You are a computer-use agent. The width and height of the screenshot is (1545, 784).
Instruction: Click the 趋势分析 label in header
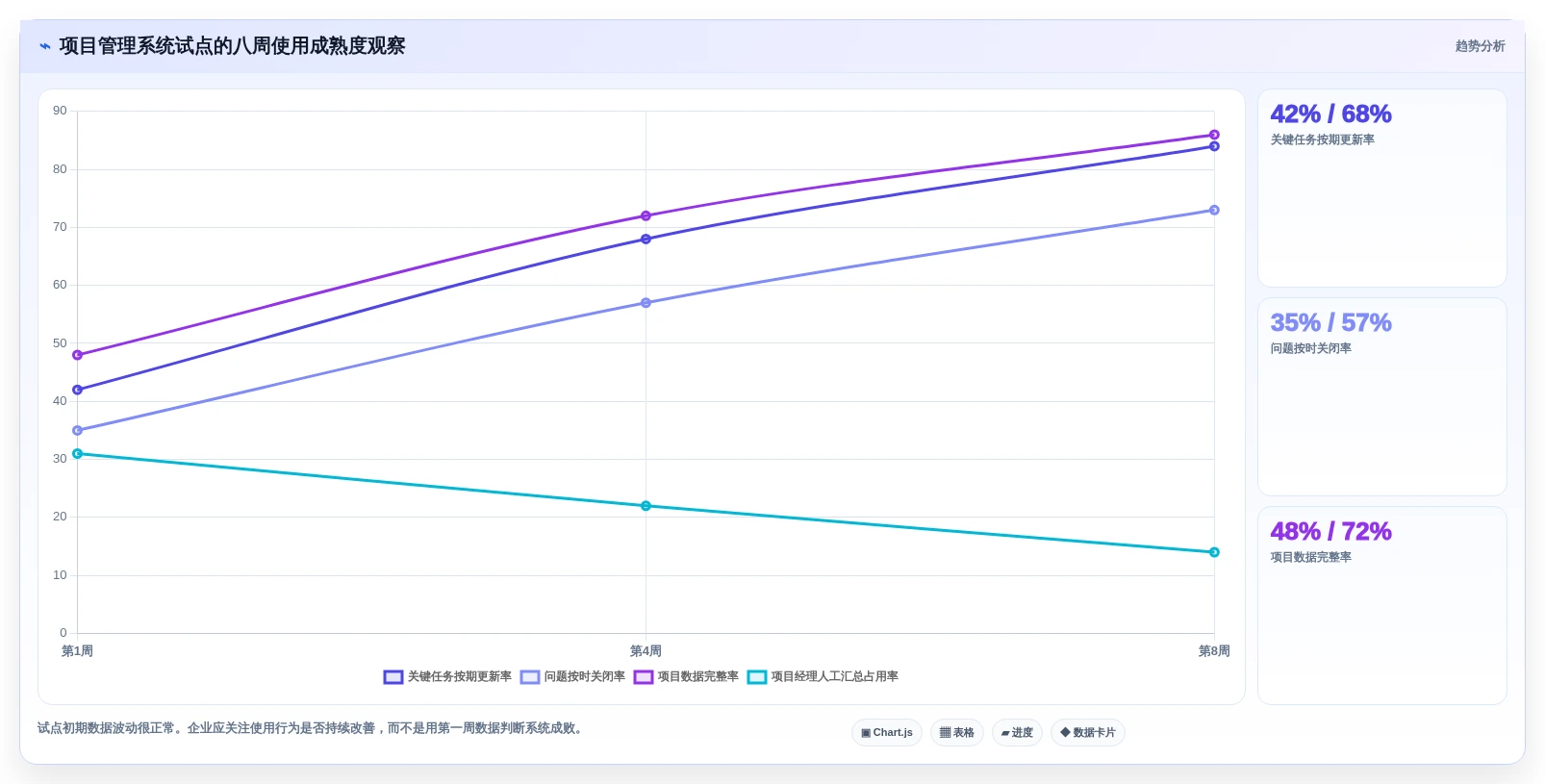click(x=1480, y=46)
